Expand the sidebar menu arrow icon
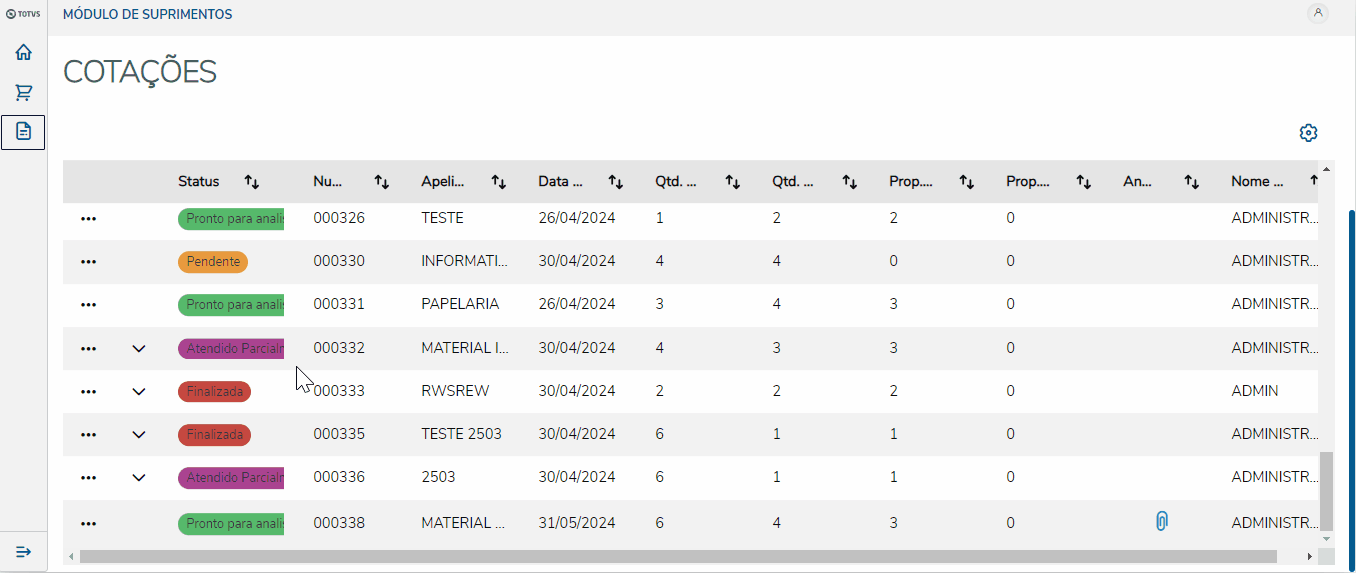The height and width of the screenshot is (573, 1356). (x=23, y=552)
